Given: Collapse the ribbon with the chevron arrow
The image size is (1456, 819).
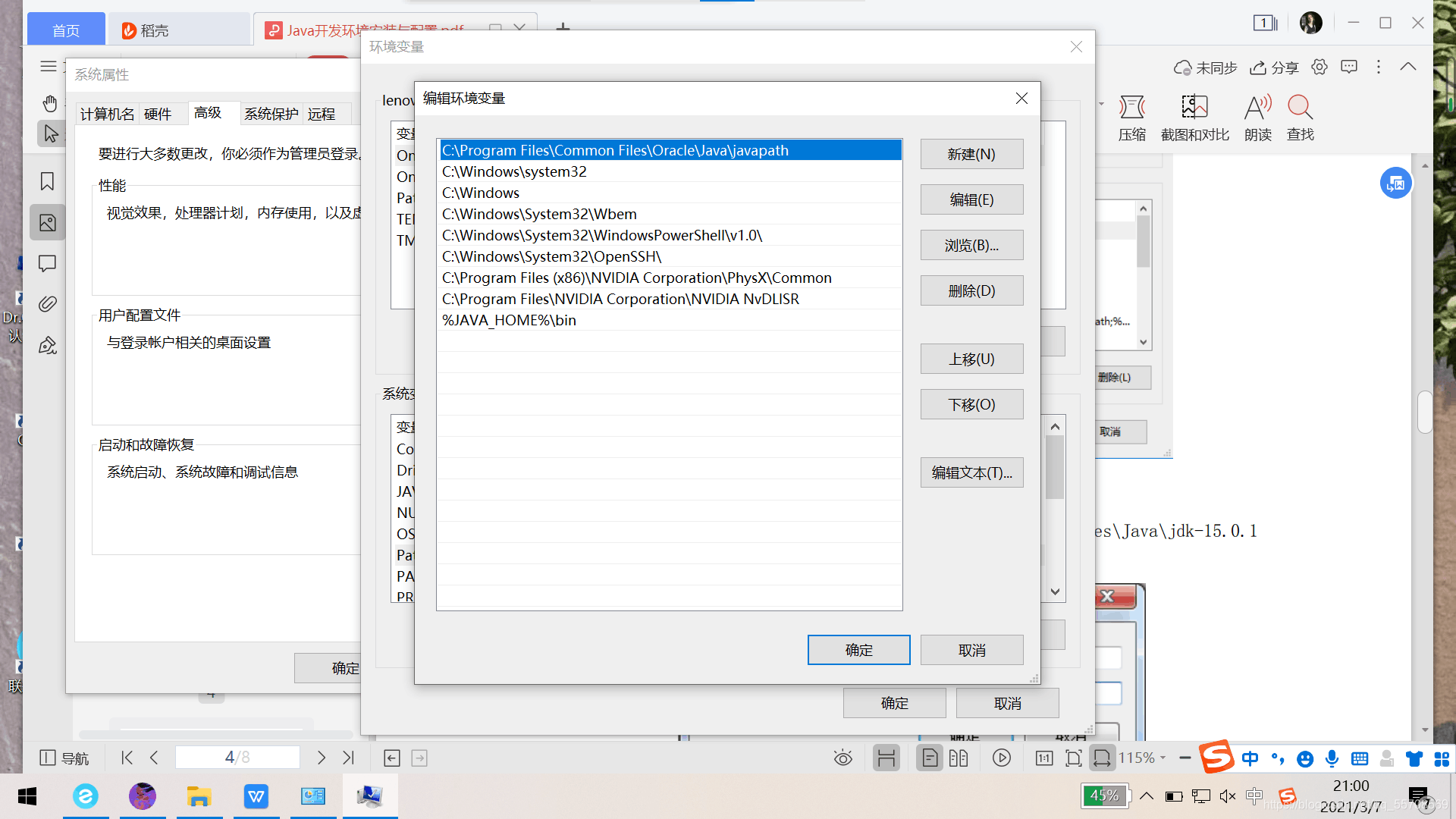Looking at the screenshot, I should click(1407, 67).
